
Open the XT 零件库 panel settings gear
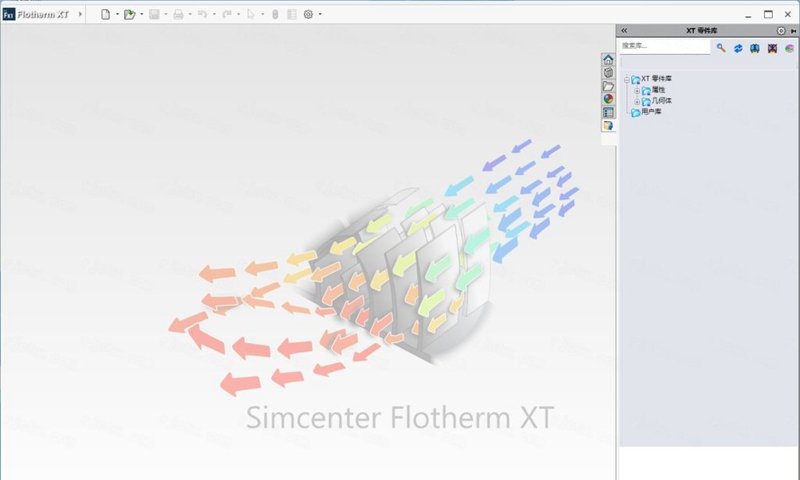[781, 31]
